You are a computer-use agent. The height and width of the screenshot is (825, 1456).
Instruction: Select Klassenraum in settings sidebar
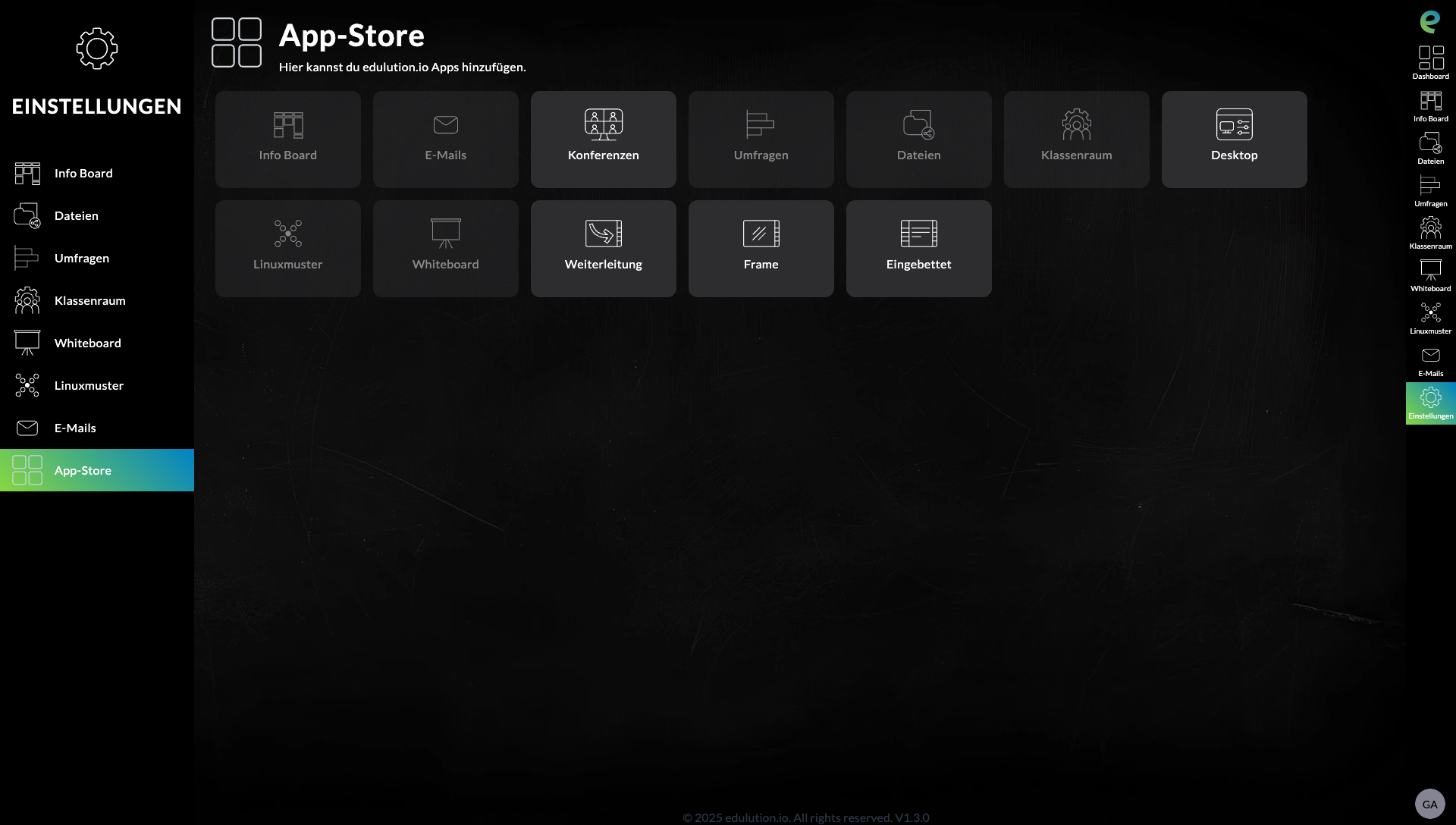(97, 300)
